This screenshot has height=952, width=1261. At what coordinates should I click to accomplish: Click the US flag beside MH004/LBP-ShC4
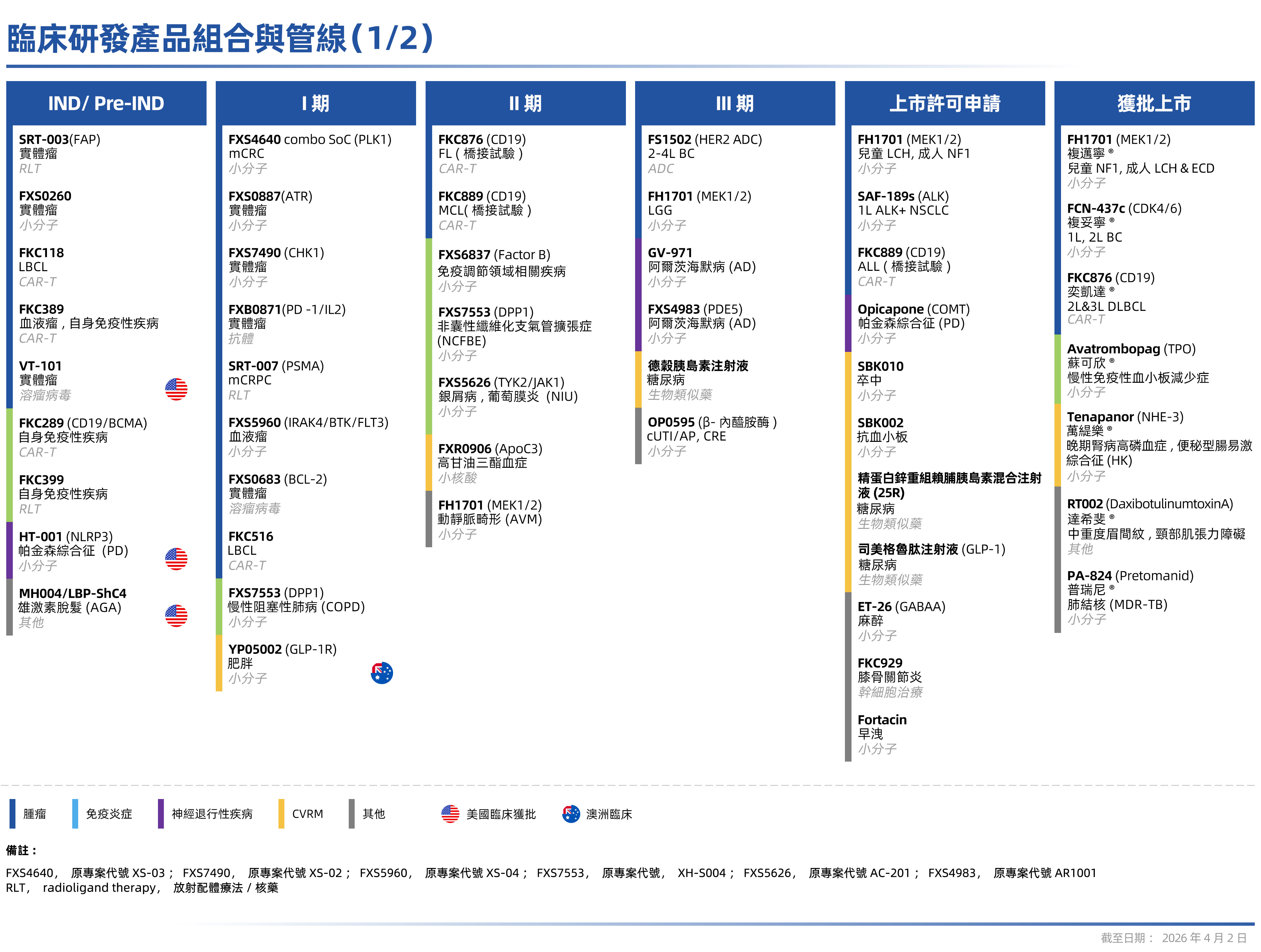pyautogui.click(x=176, y=615)
